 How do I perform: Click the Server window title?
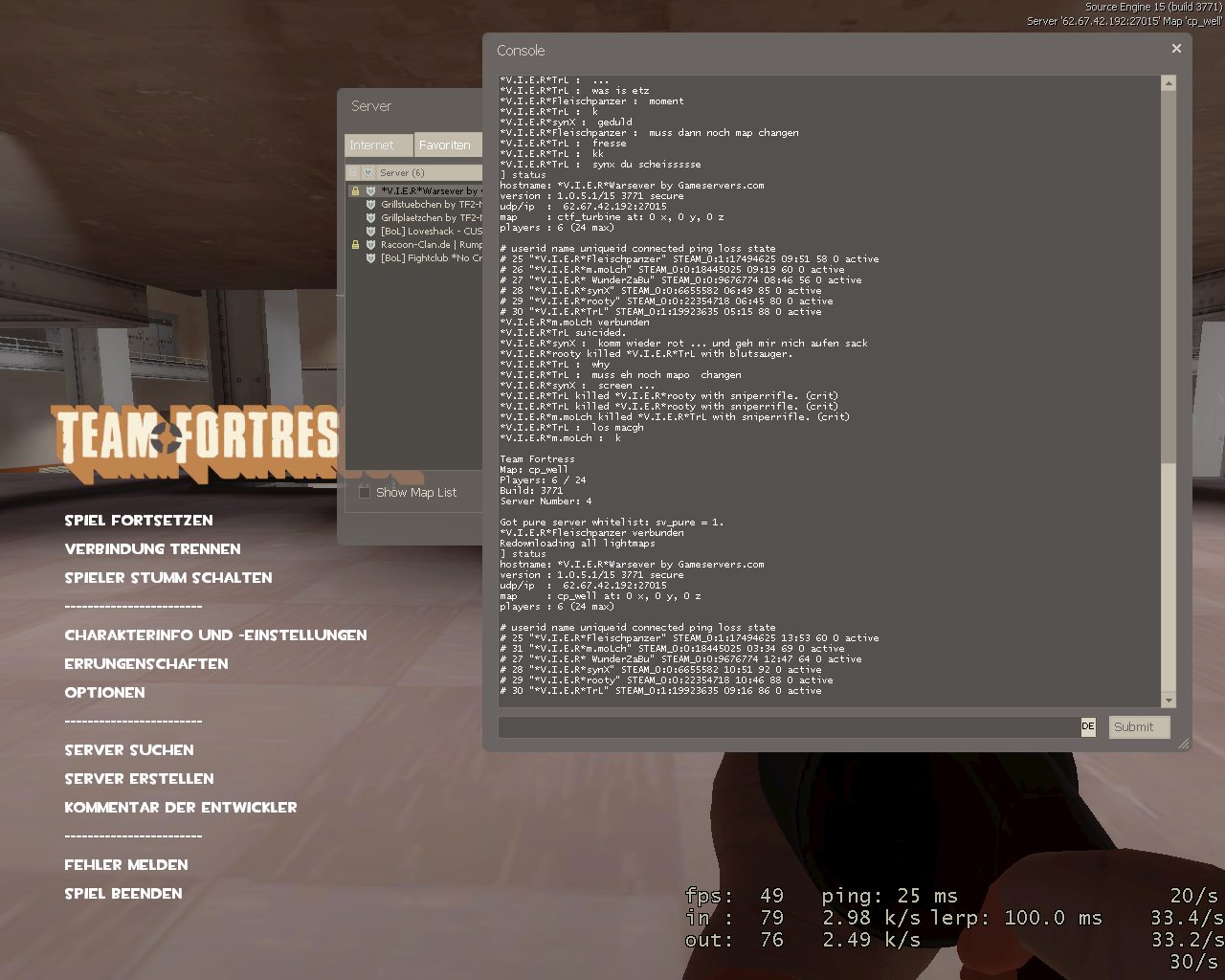pos(371,105)
